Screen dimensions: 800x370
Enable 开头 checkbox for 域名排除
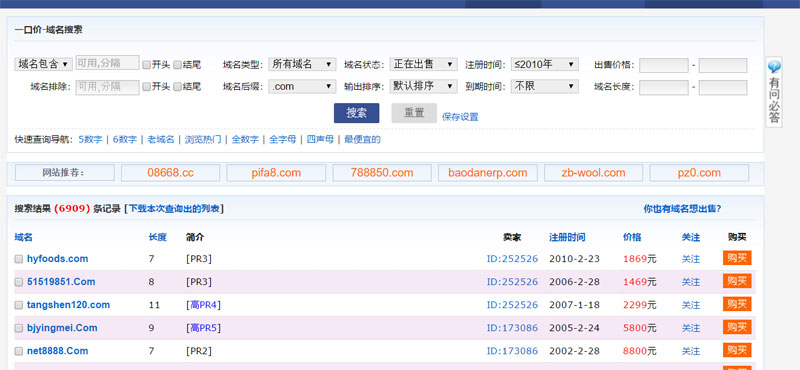pyautogui.click(x=146, y=87)
